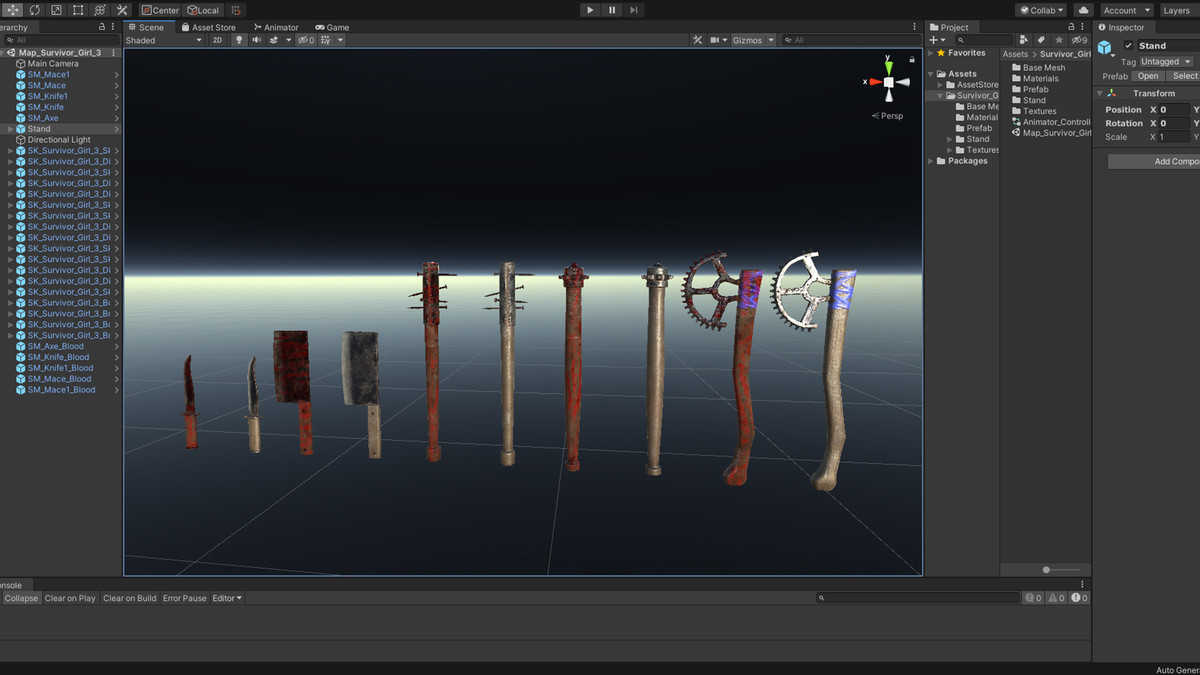Select the Rotate tool
This screenshot has height=675, width=1200.
coord(35,10)
